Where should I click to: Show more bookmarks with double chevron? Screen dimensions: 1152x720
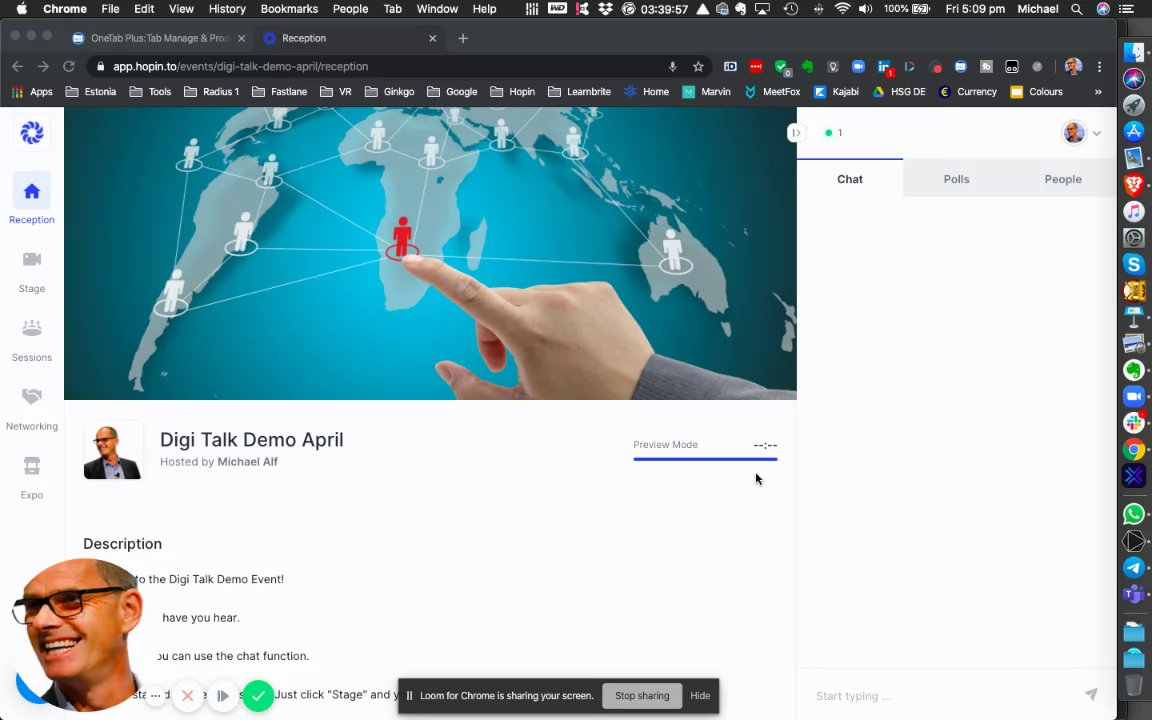click(1098, 92)
